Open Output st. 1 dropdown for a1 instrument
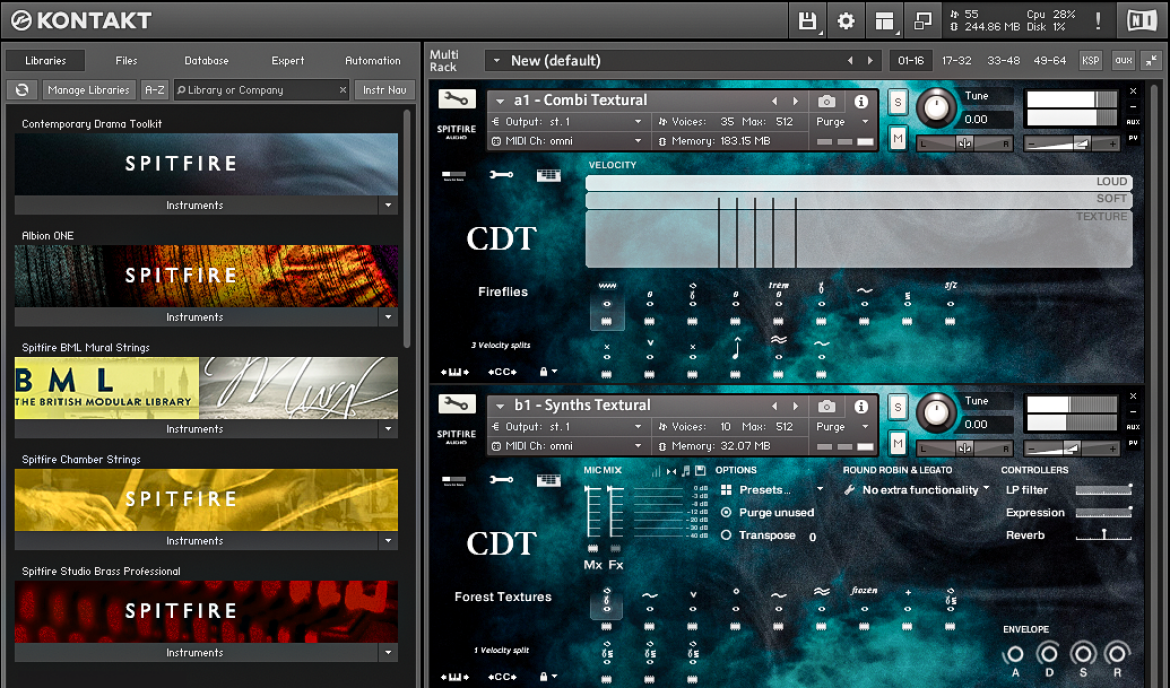 click(638, 122)
